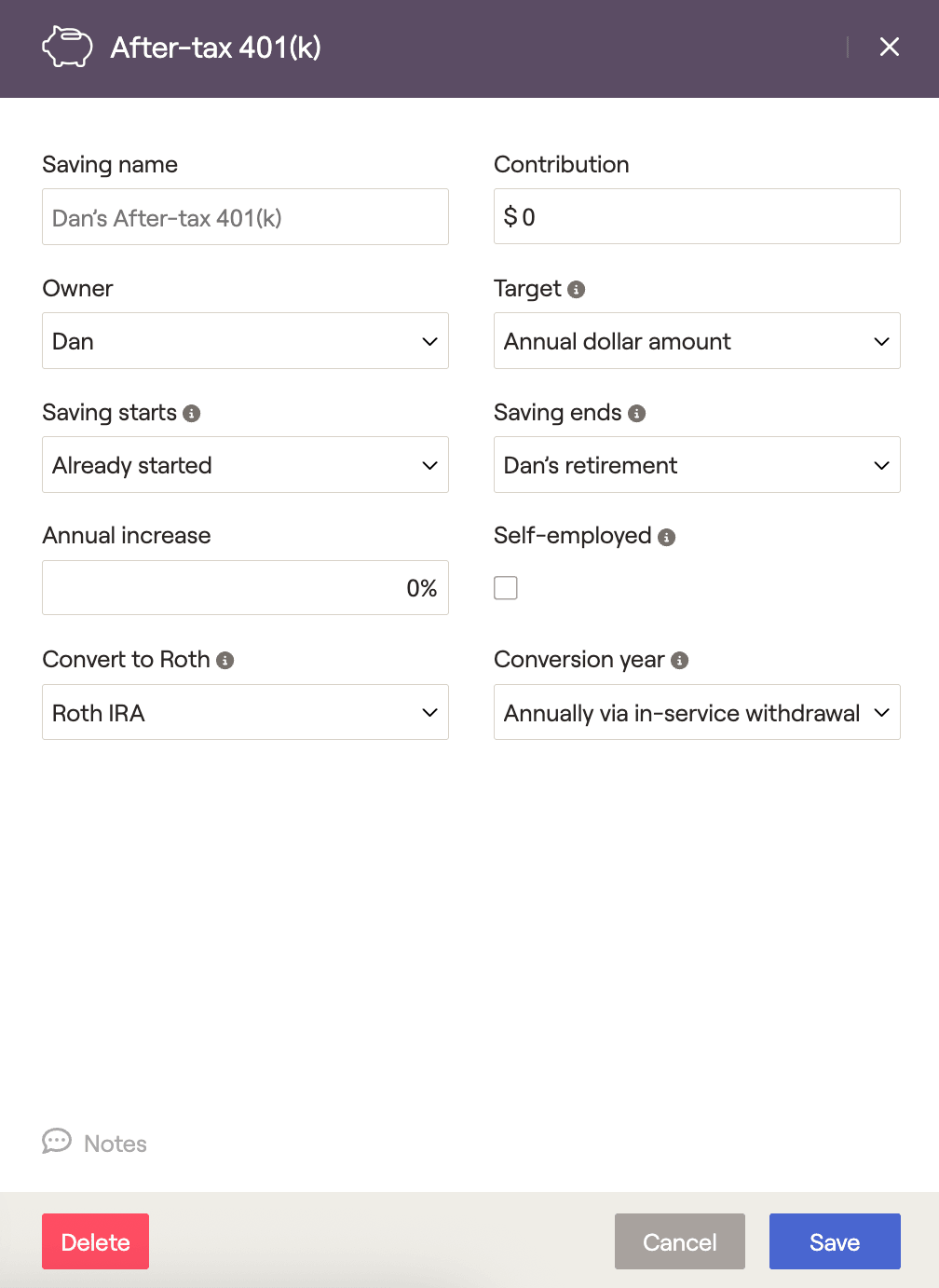The image size is (939, 1288).
Task: Expand Target dropdown Annual dollar amount
Action: pos(697,341)
